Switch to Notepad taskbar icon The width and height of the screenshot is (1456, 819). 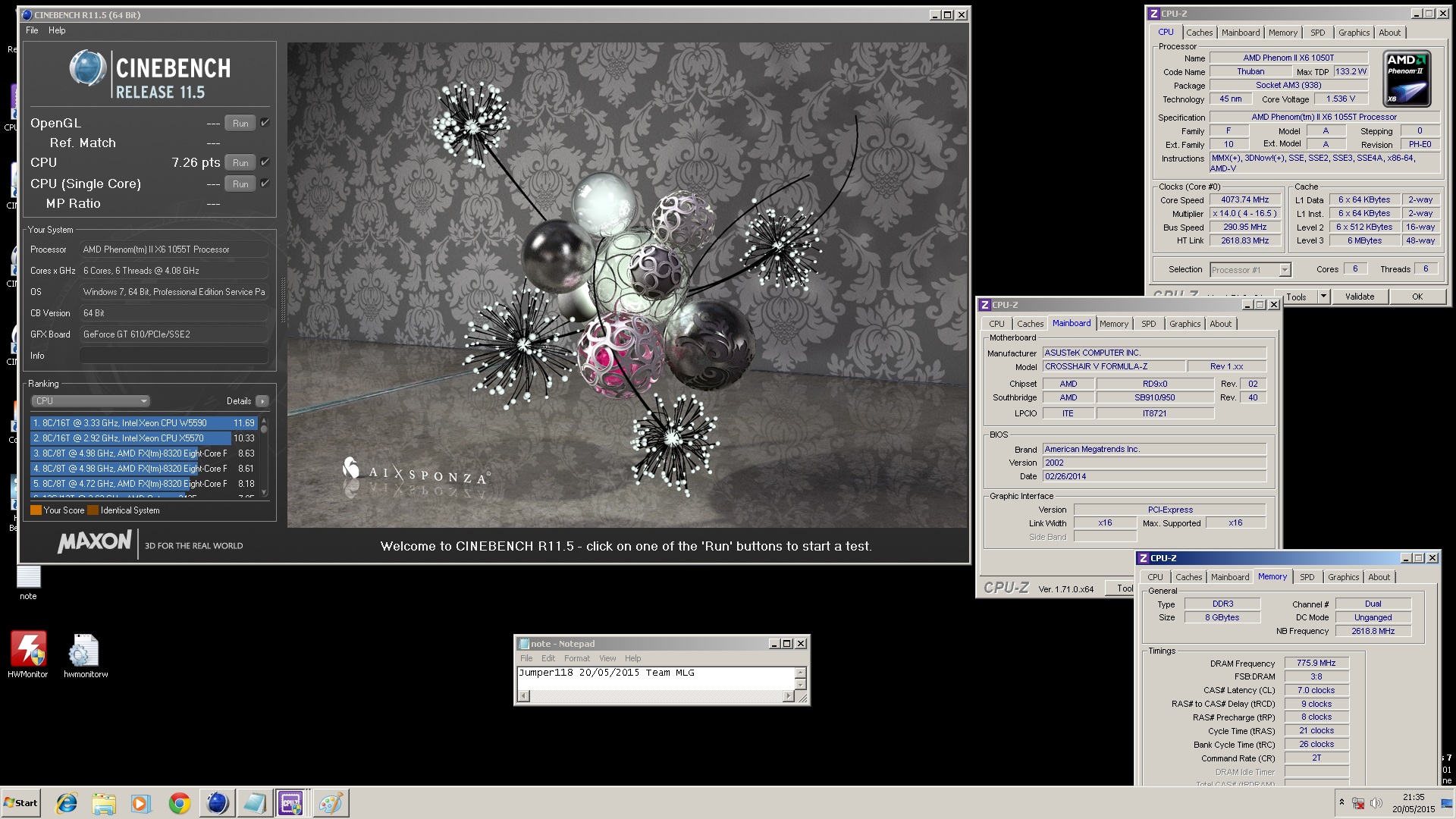point(254,803)
